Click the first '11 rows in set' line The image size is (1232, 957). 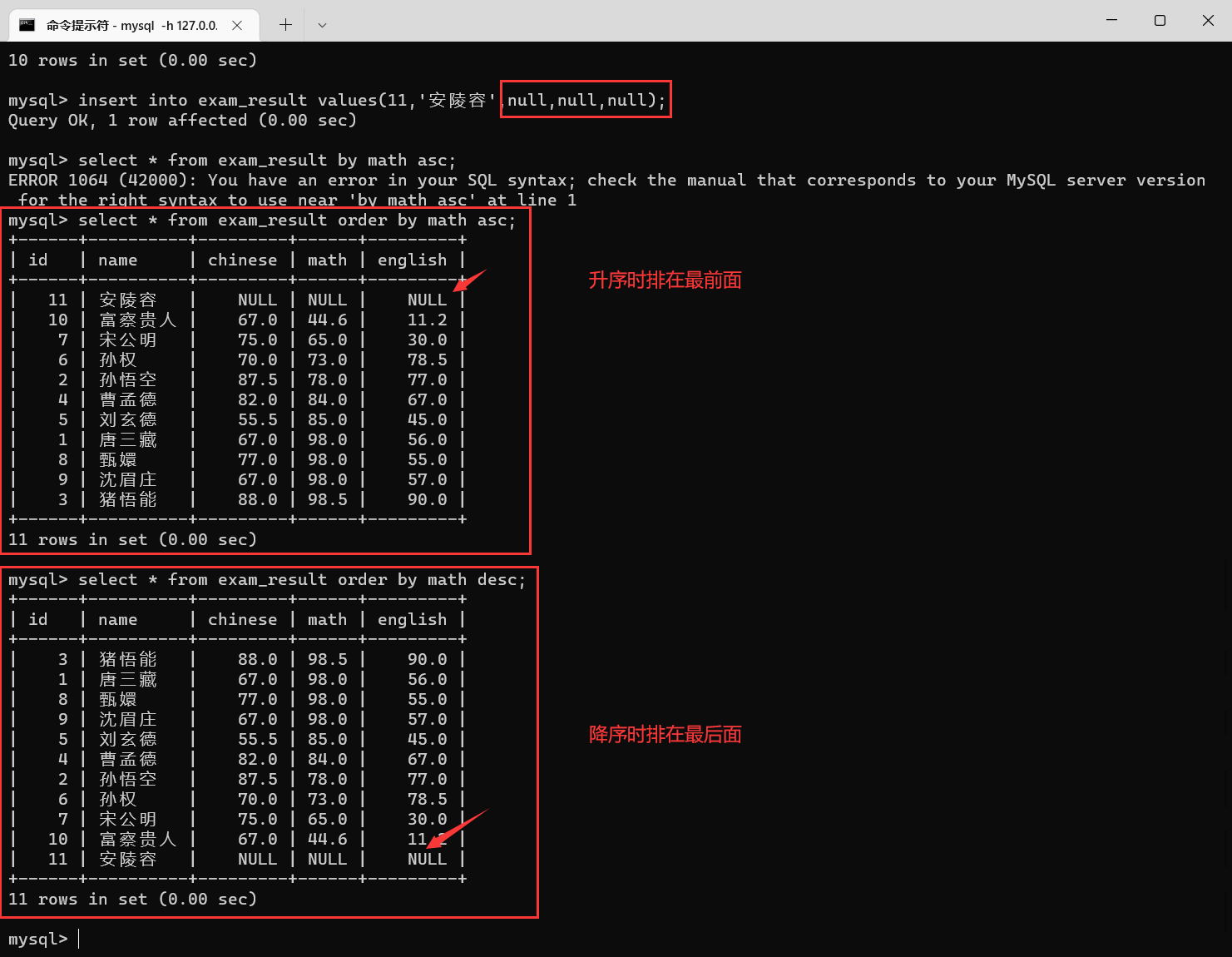[x=132, y=539]
